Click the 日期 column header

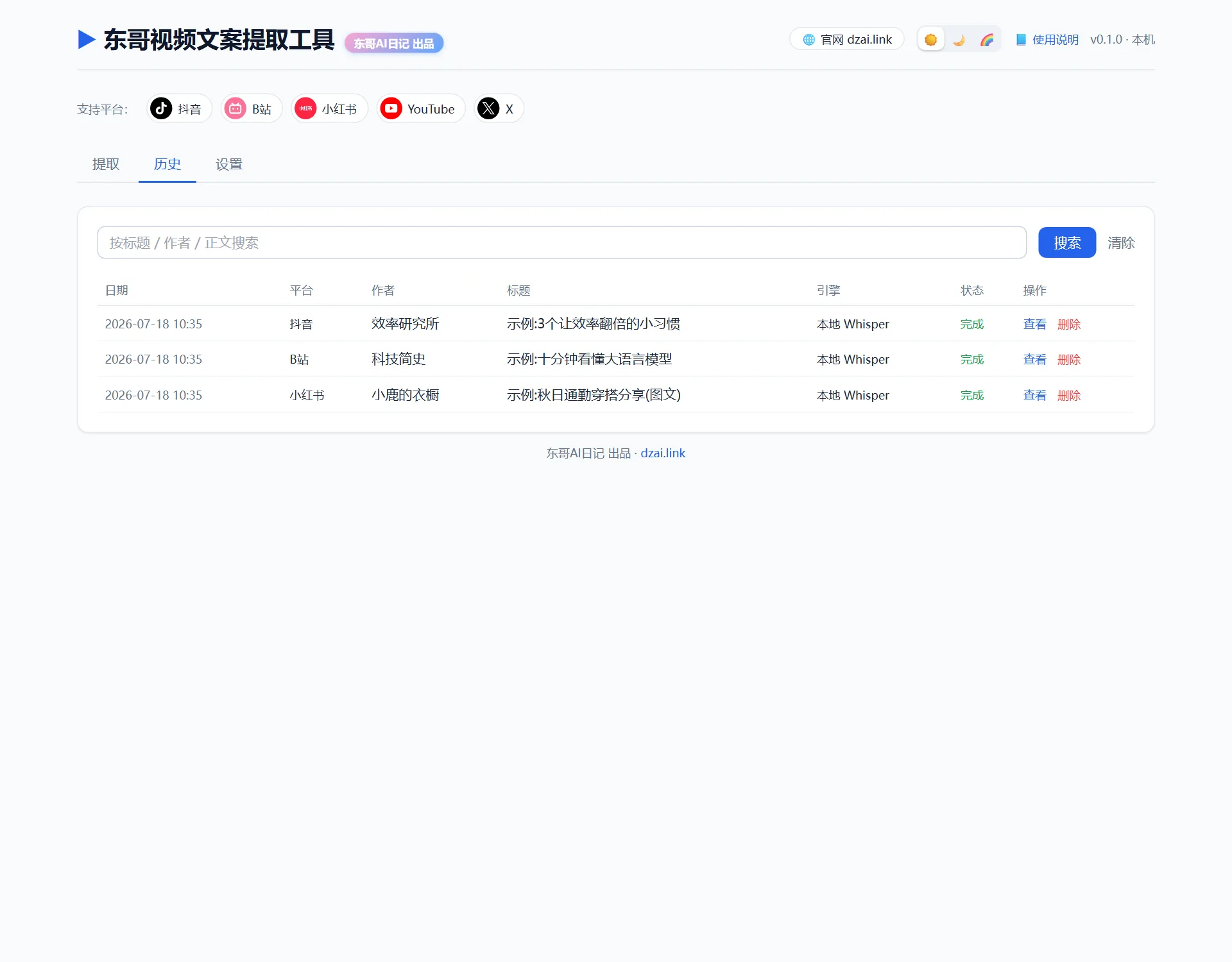[117, 291]
